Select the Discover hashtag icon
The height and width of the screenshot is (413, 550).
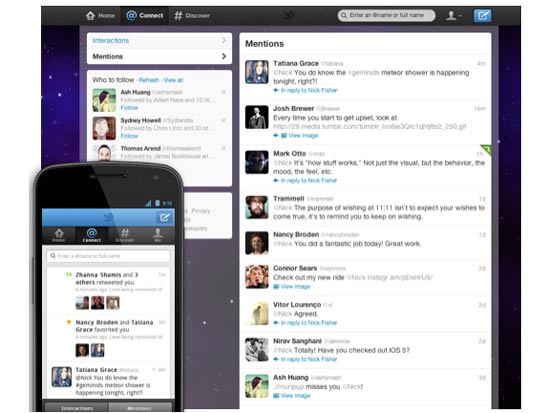178,15
